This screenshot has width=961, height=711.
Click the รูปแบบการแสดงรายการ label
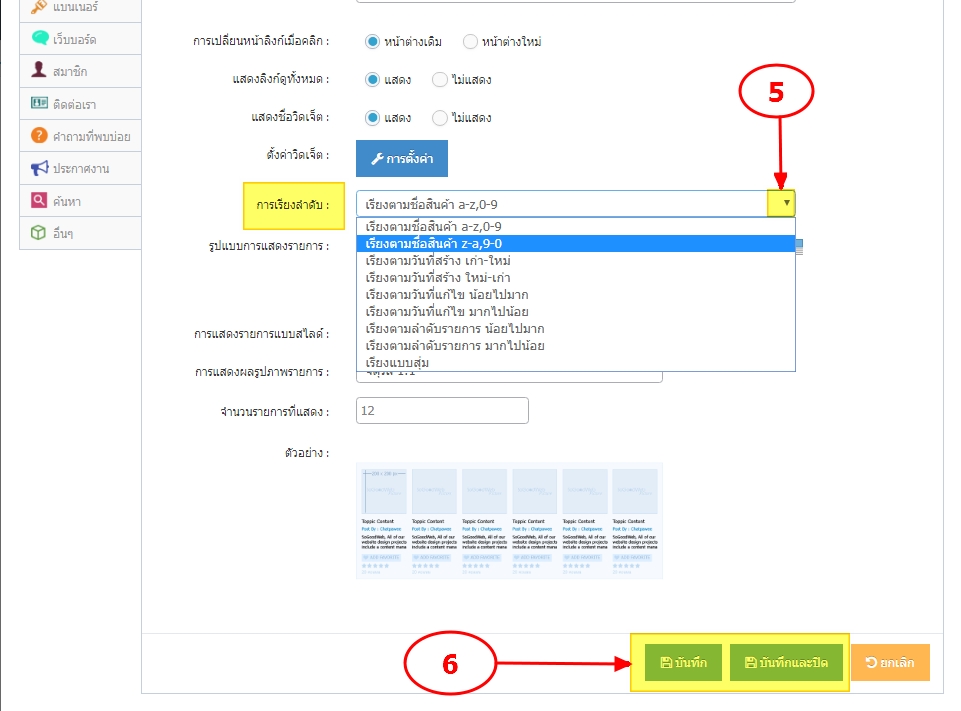pos(269,246)
